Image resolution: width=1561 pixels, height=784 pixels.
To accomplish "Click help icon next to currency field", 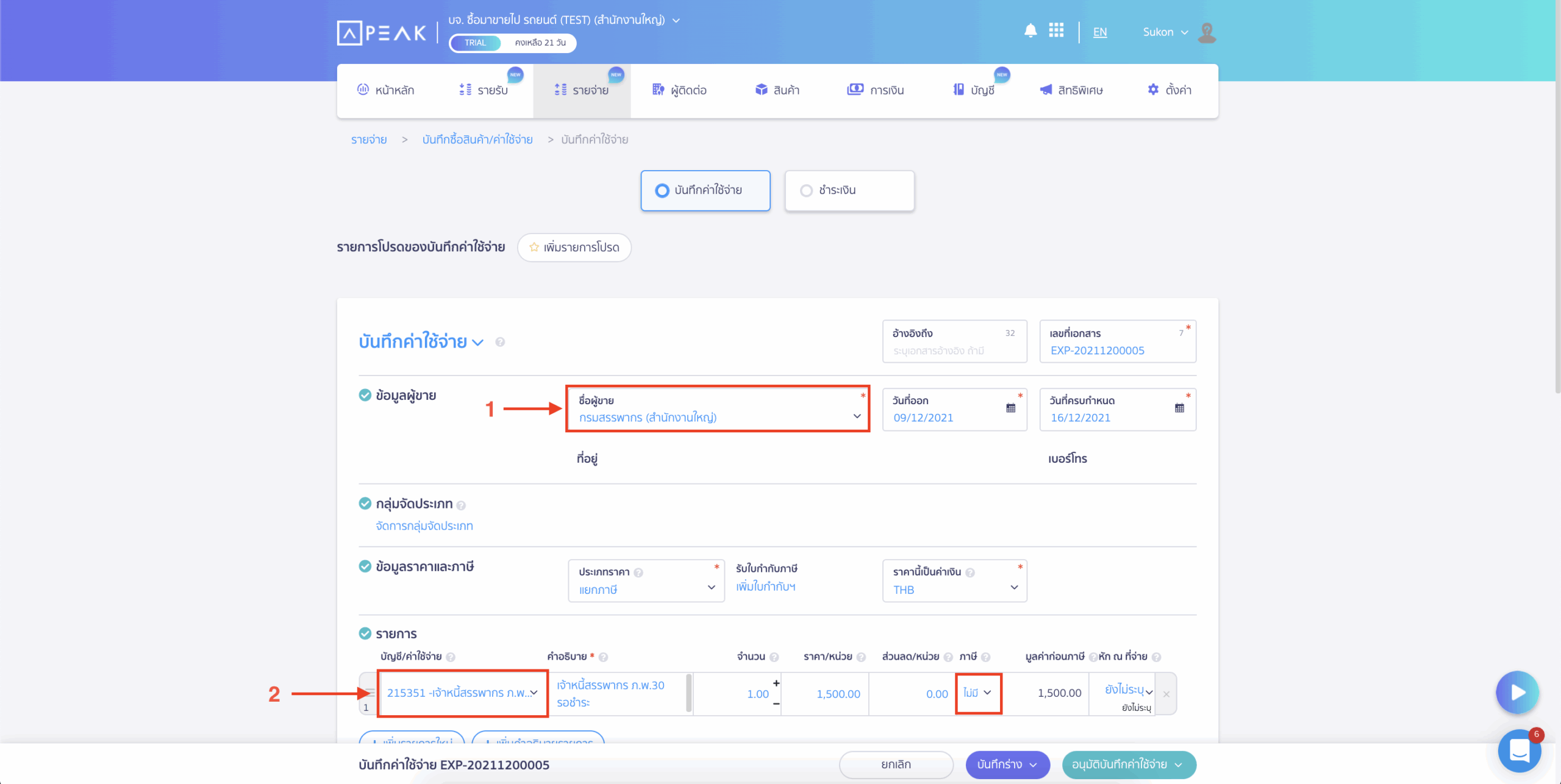I will pyautogui.click(x=970, y=572).
